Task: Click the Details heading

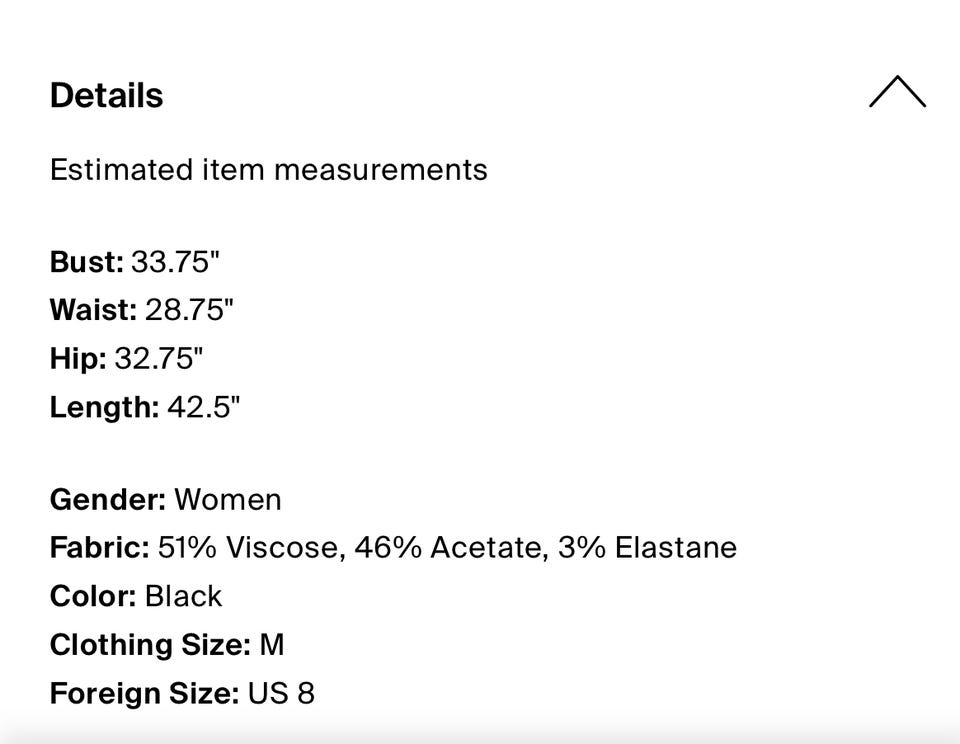Action: pyautogui.click(x=106, y=96)
